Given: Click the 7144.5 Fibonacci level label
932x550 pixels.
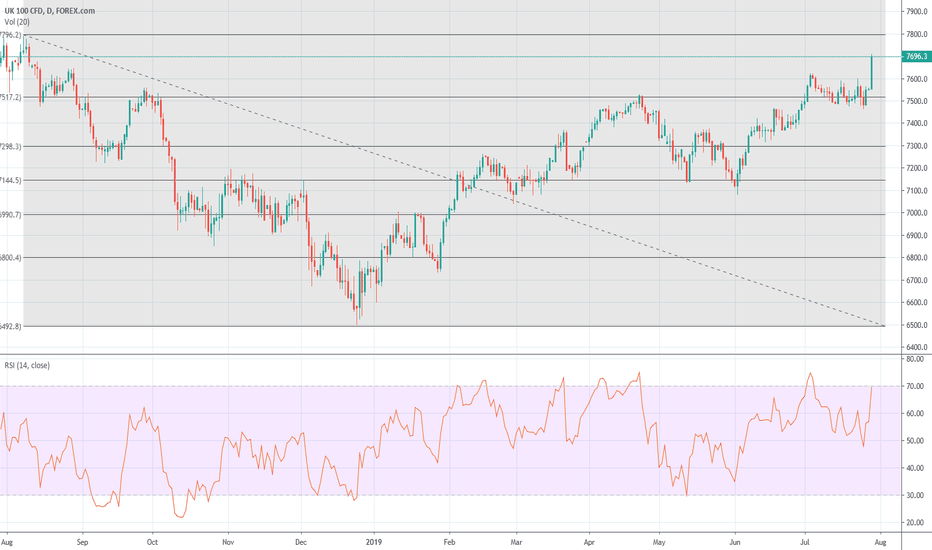Looking at the screenshot, I should pyautogui.click(x=10, y=180).
